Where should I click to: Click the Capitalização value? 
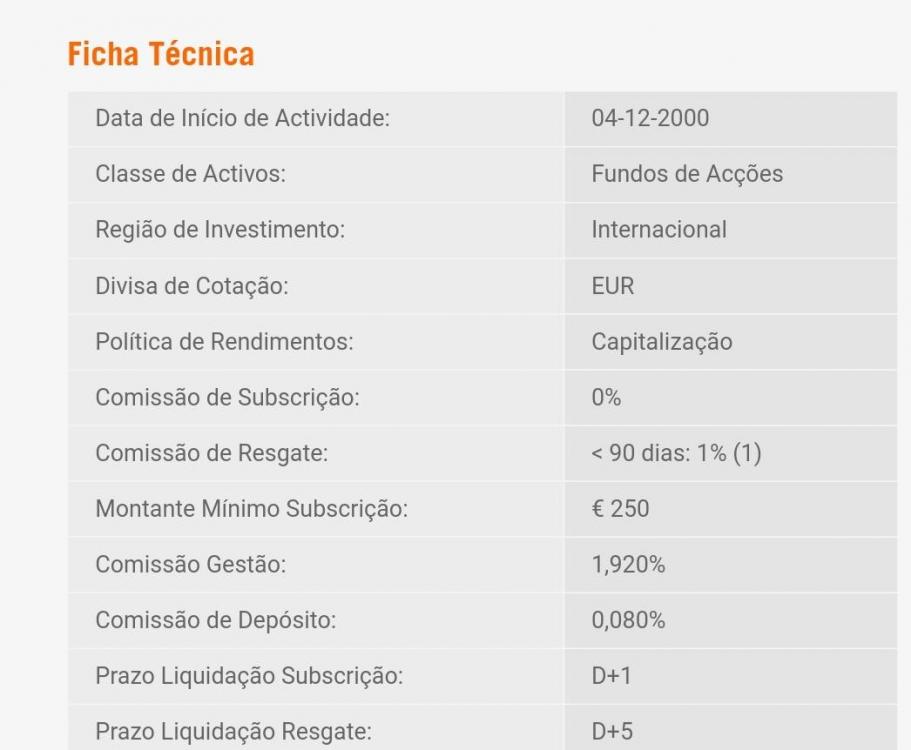coord(662,342)
